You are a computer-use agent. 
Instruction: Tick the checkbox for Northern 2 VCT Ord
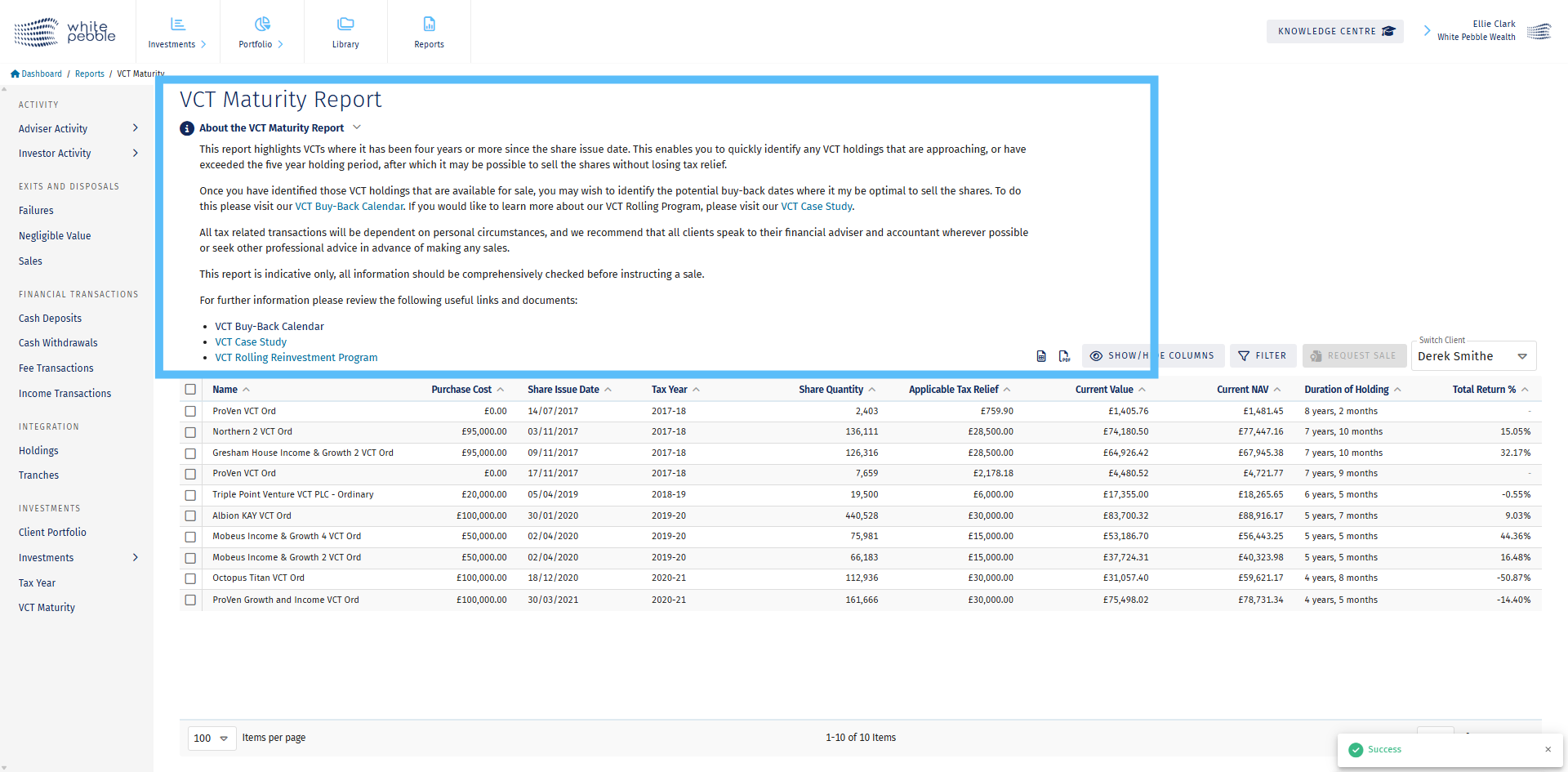point(190,432)
